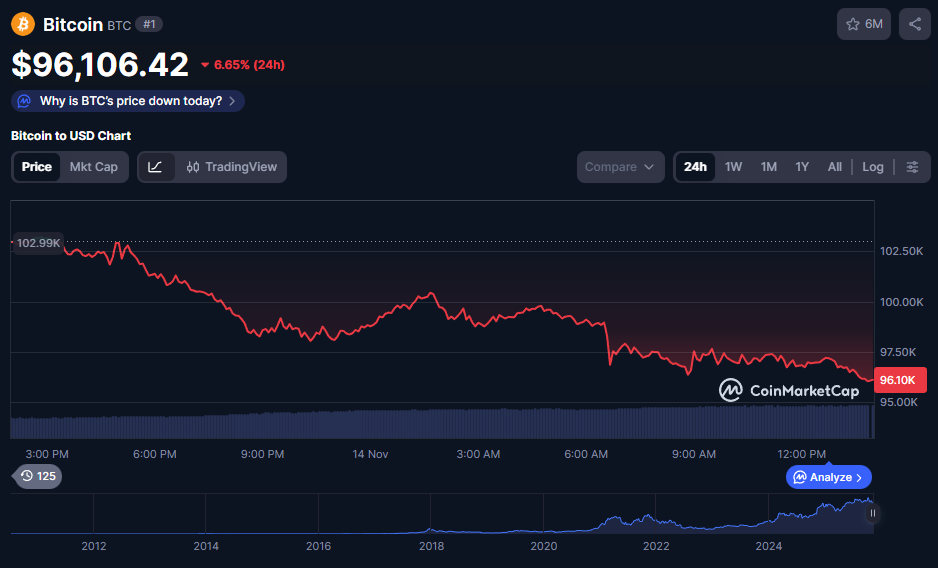This screenshot has height=568, width=938.
Task: Add Bitcoin to watchlist via star button
Action: click(864, 24)
